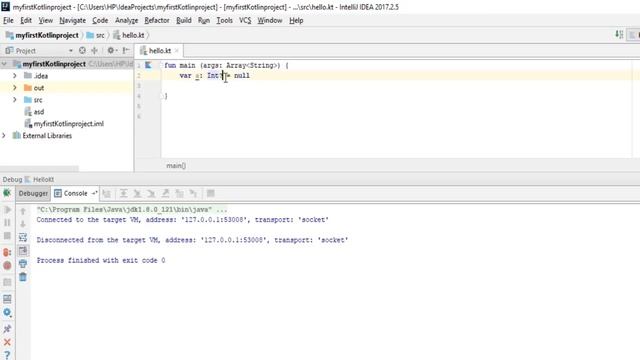This screenshot has width=640, height=360.
Task: Click Restore Layout icon in debug sidebar
Action: (7, 299)
